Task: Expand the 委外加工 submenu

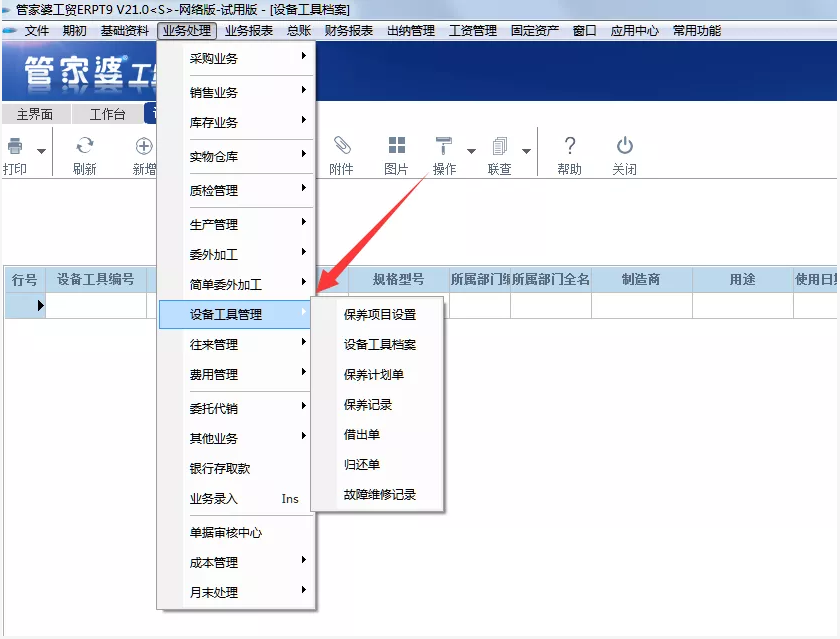Action: (x=236, y=254)
